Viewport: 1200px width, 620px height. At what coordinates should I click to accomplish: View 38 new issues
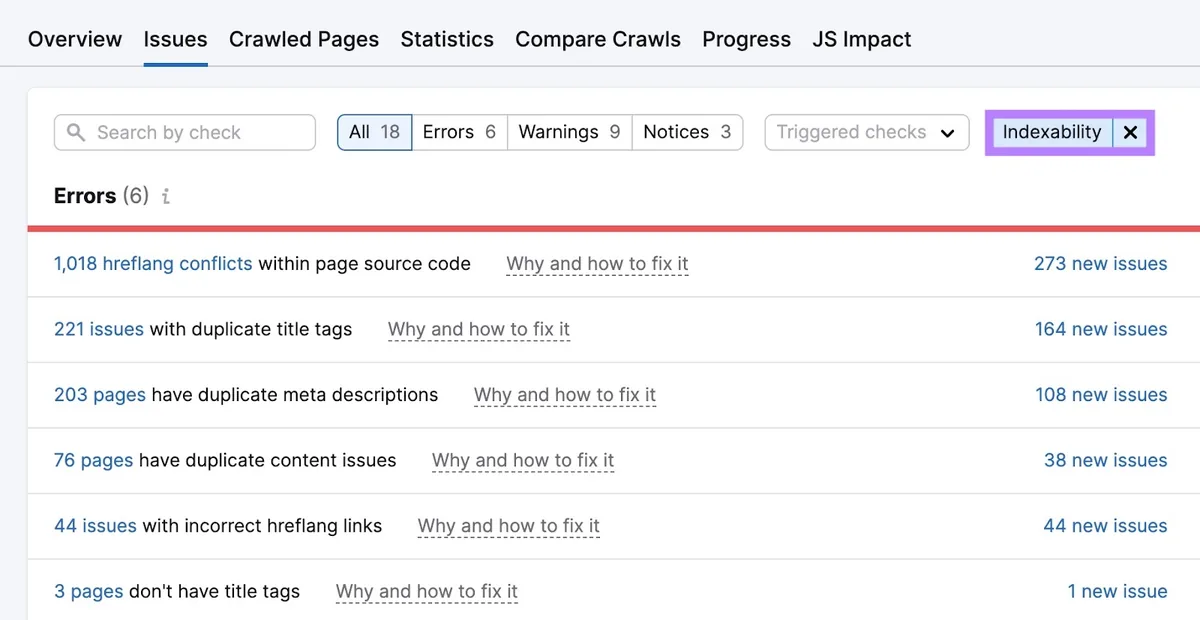(x=1105, y=460)
